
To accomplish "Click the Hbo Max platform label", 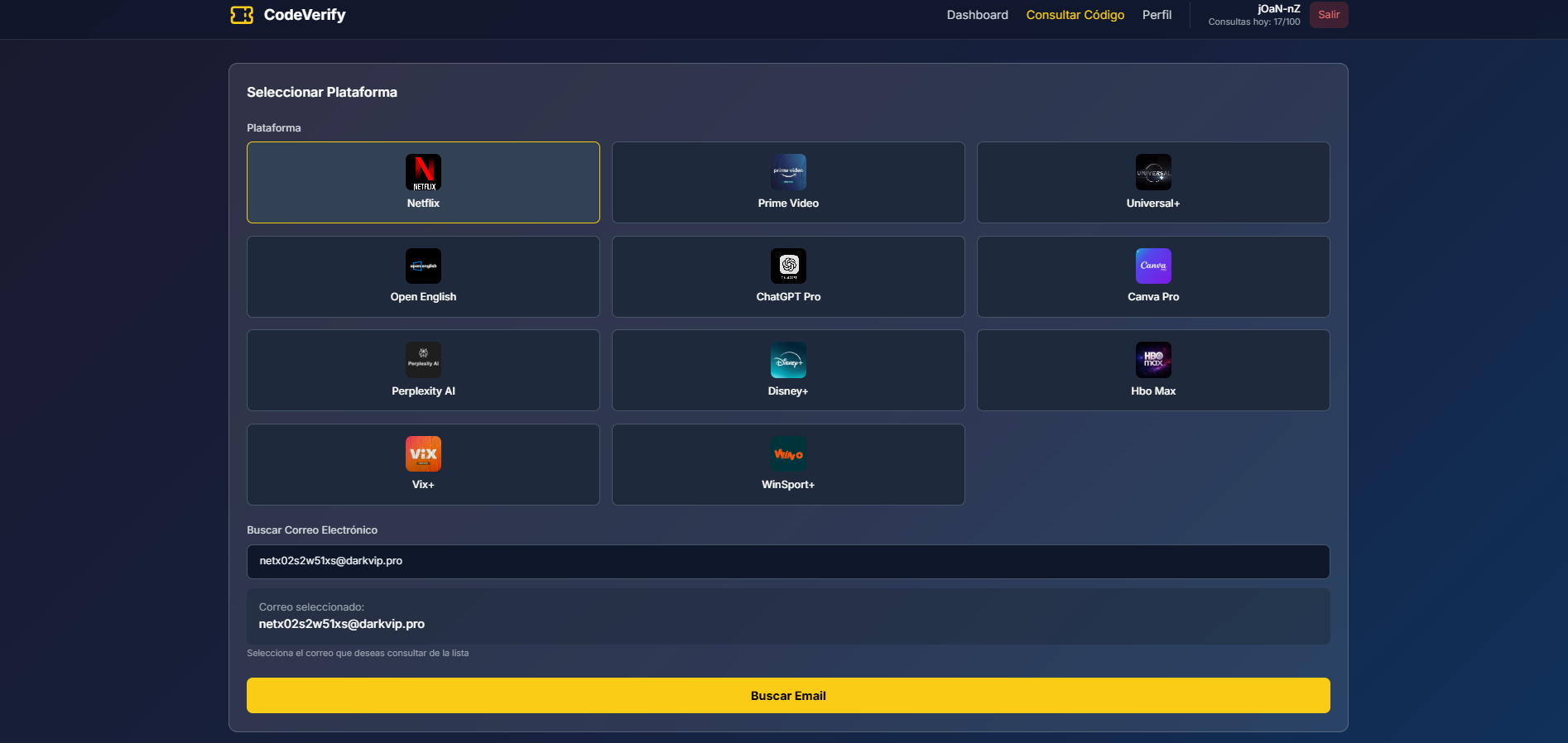I will pyautogui.click(x=1153, y=391).
